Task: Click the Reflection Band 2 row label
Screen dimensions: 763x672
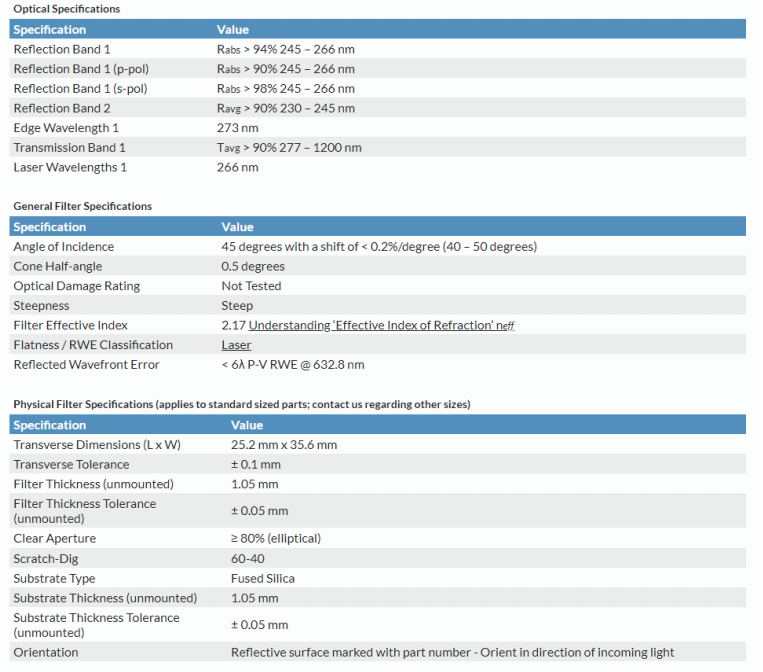Action: (62, 108)
